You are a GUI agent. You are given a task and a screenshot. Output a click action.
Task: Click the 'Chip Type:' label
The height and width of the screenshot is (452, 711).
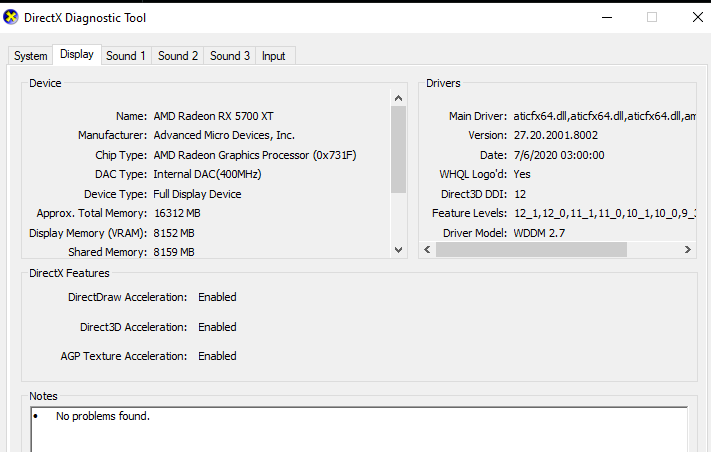121,155
